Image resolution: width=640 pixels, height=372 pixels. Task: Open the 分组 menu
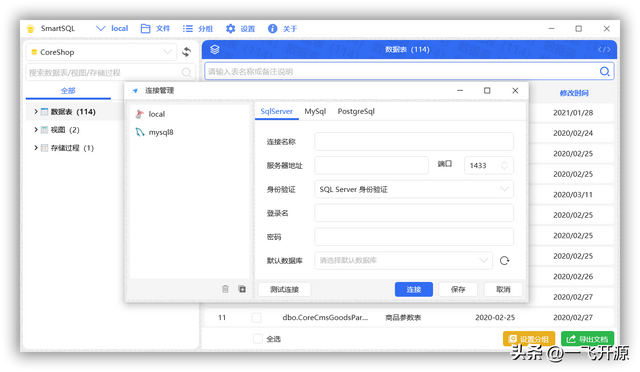198,29
